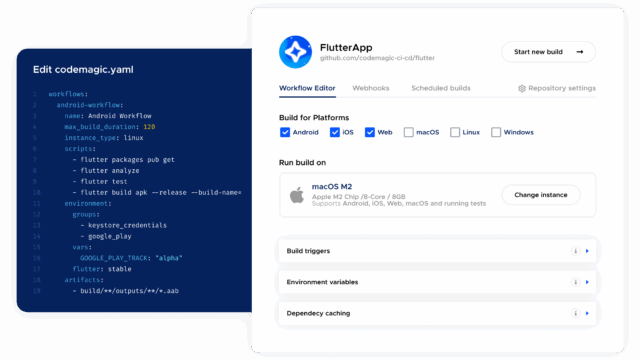640x360 pixels.
Task: Click the Apple logo in macOS M2 card
Action: [297, 195]
